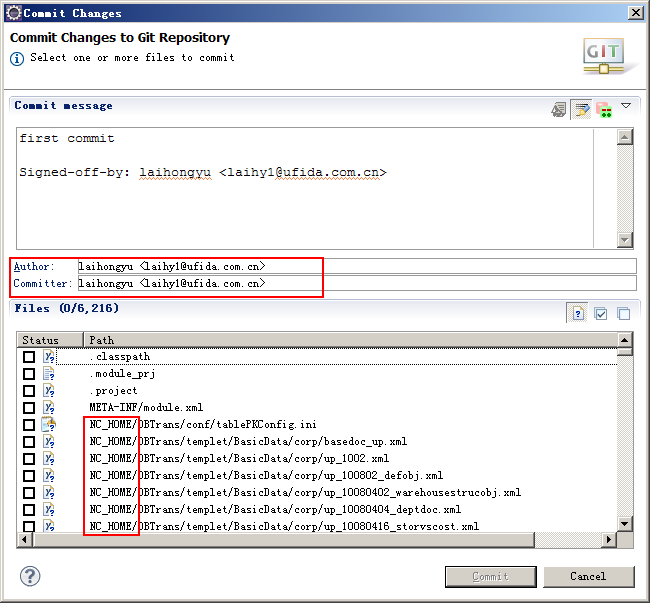Open commit message view menu arrow
The width and height of the screenshot is (650, 603).
coord(626,106)
